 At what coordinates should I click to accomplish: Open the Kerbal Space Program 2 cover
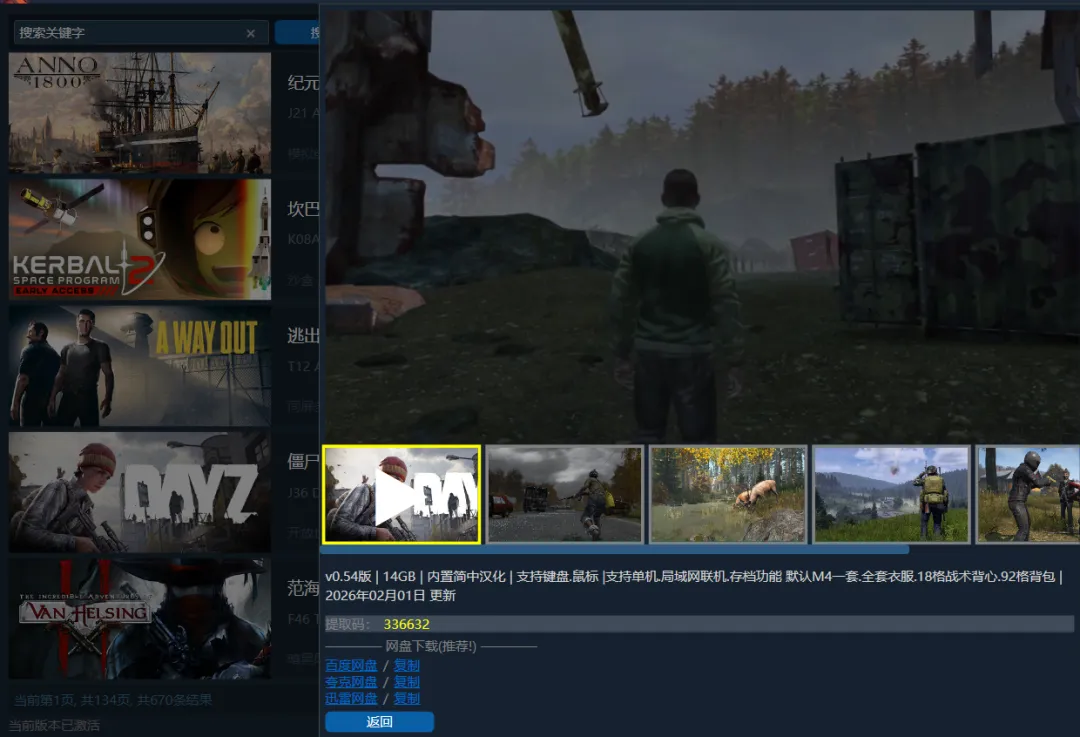coord(140,239)
